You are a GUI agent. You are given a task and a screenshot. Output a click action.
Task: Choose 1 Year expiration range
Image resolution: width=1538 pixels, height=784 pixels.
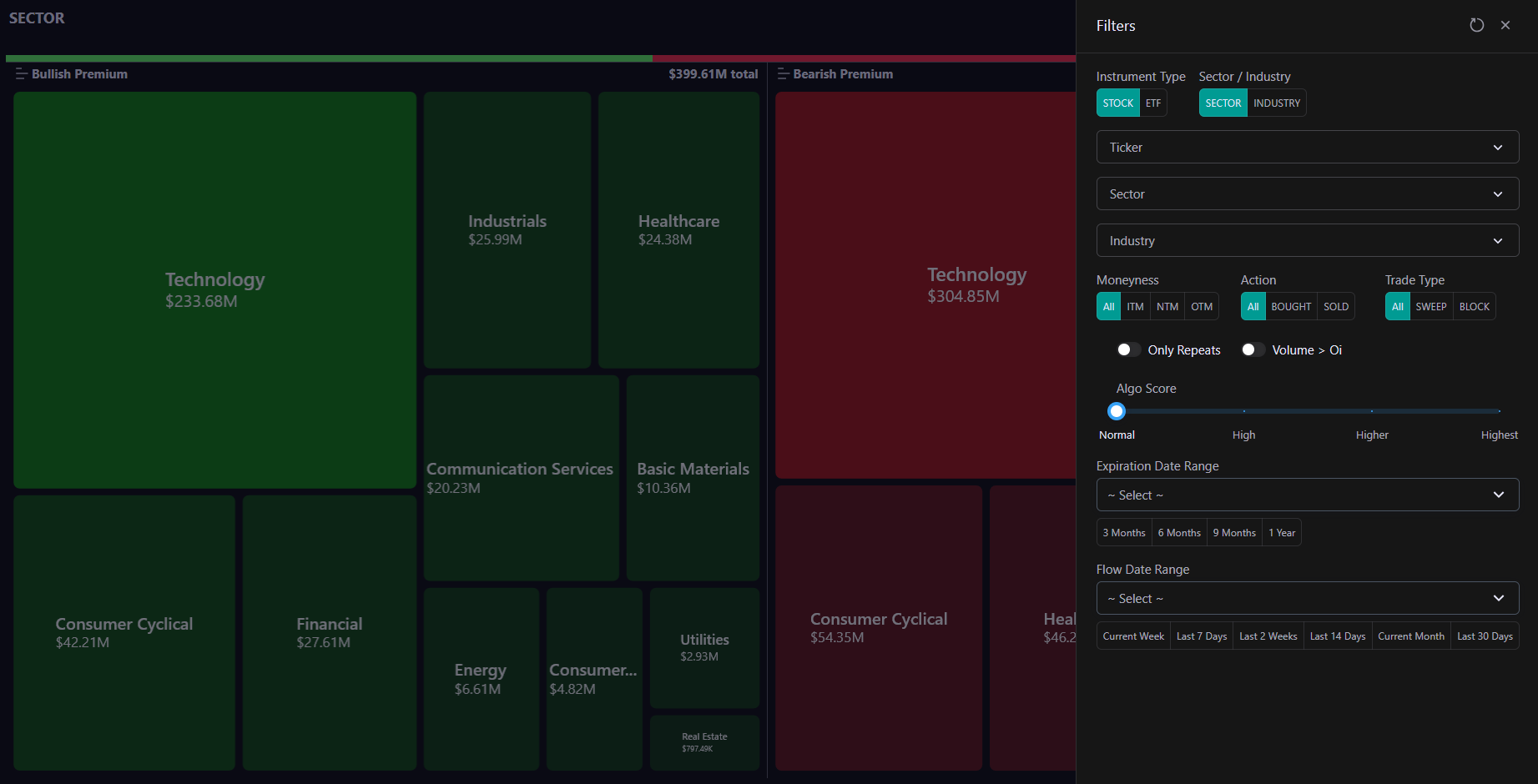[x=1282, y=533]
